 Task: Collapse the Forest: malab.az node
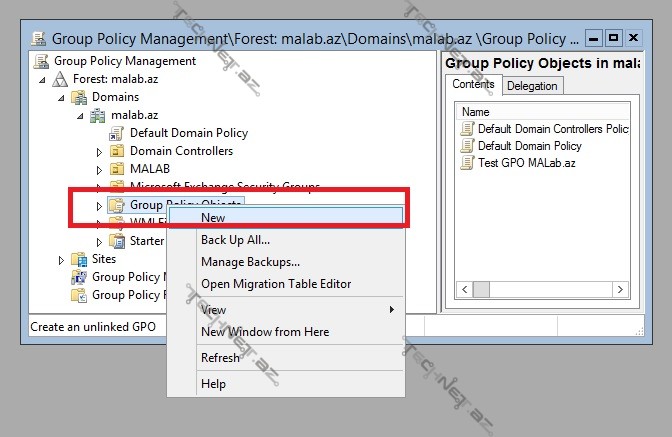tap(42, 80)
